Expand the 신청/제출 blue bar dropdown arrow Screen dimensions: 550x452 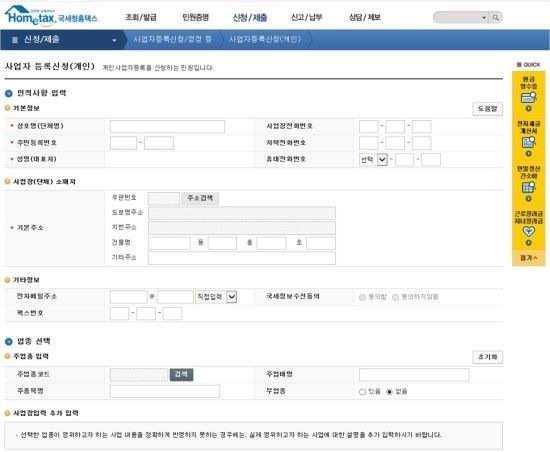[114, 40]
